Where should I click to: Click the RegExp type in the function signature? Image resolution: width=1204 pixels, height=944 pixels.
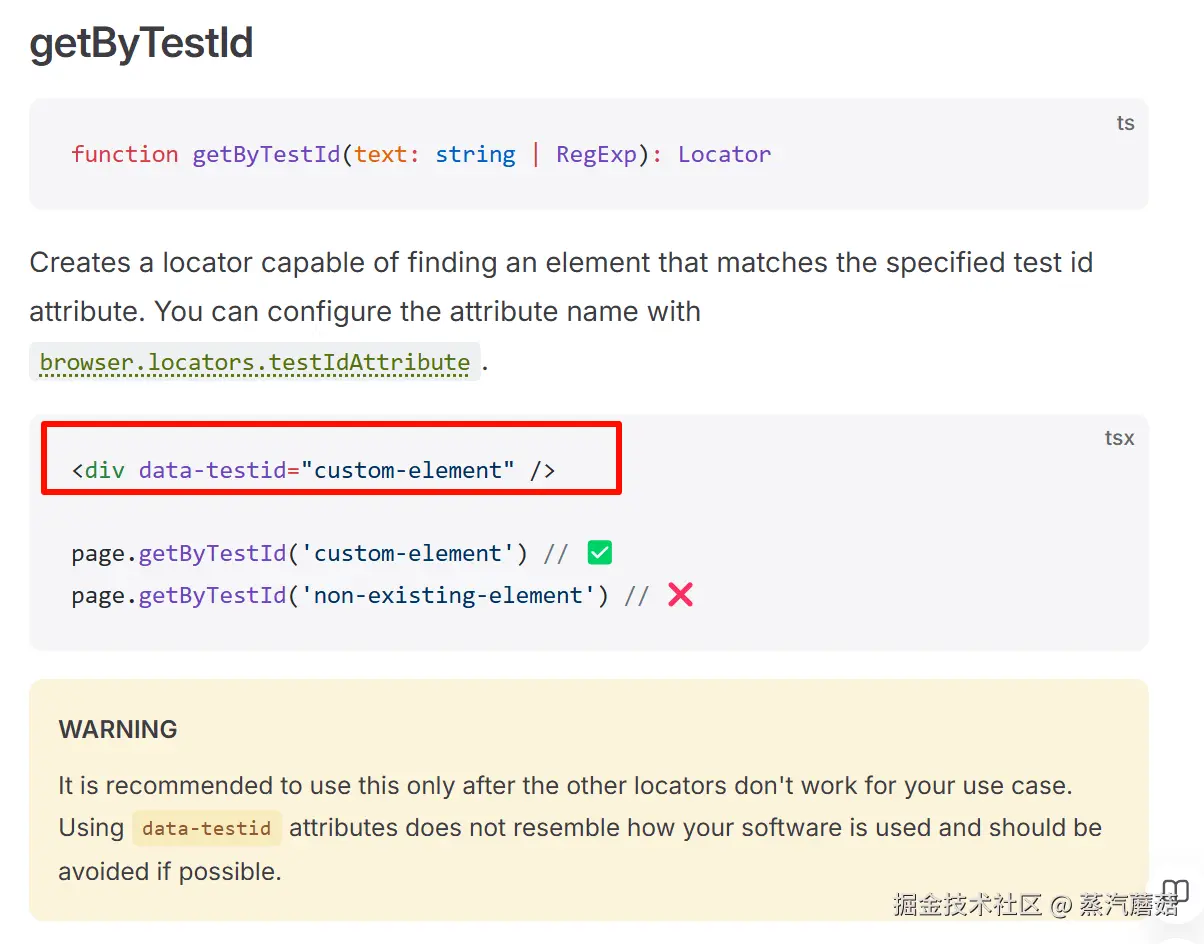tap(596, 154)
